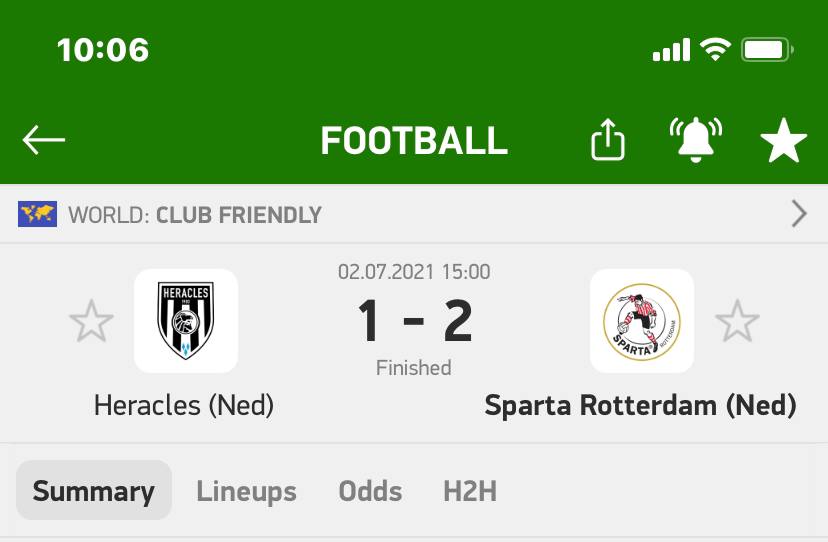Switch to the Odds tab
The width and height of the screenshot is (828, 542).
[370, 491]
